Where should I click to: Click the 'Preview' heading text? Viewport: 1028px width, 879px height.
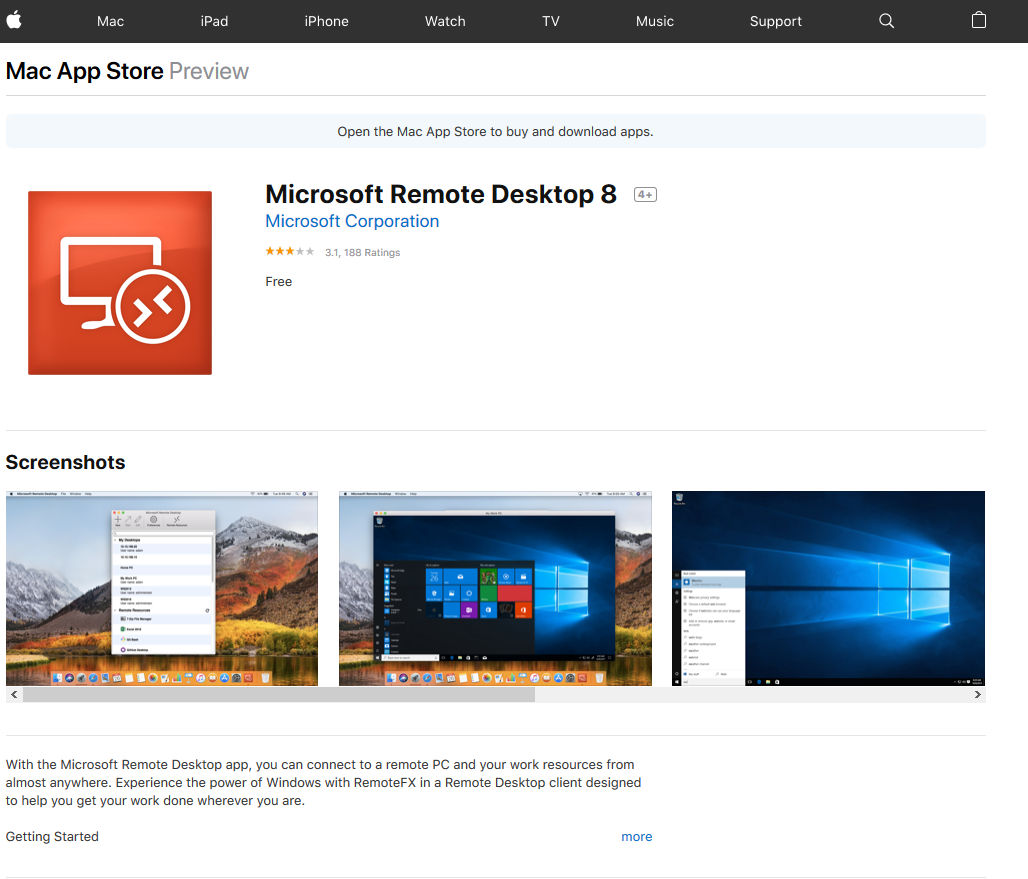point(209,71)
